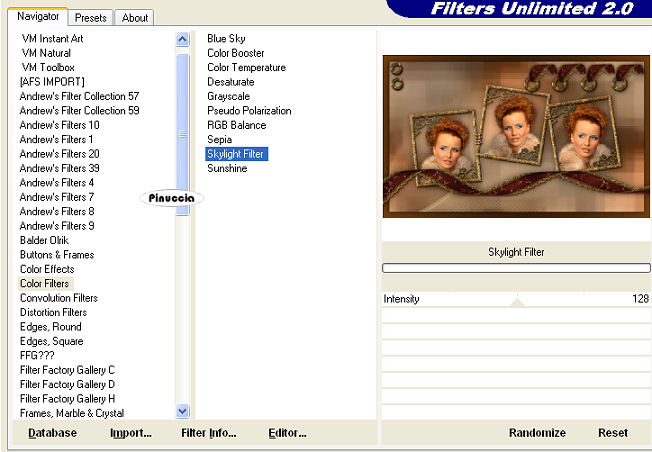This screenshot has height=452, width=652.
Task: Select Andrew's Filters 39
Action: [59, 168]
